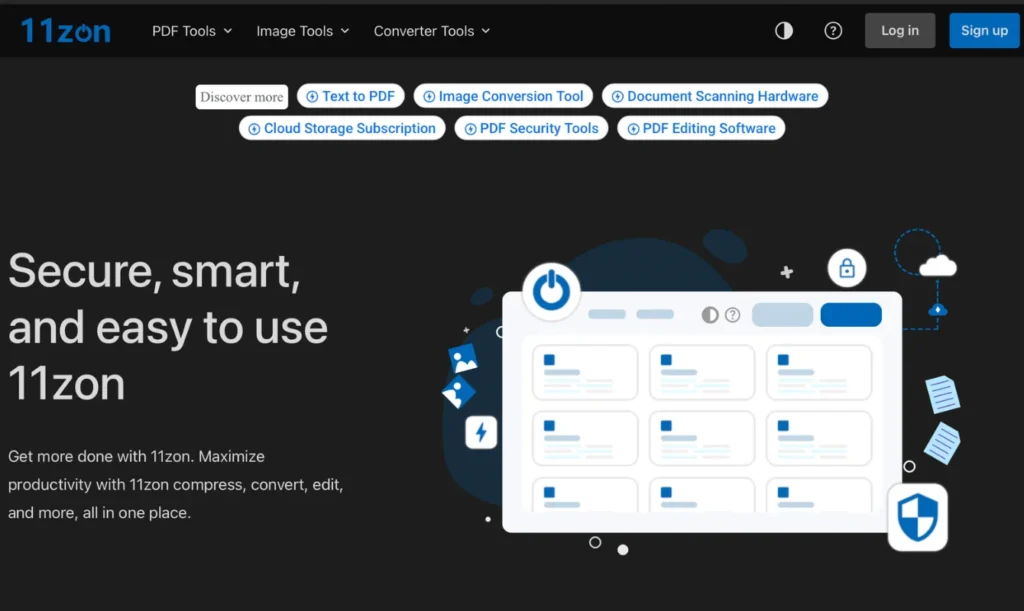
Task: Click the padlock icon in illustration
Action: [x=847, y=268]
